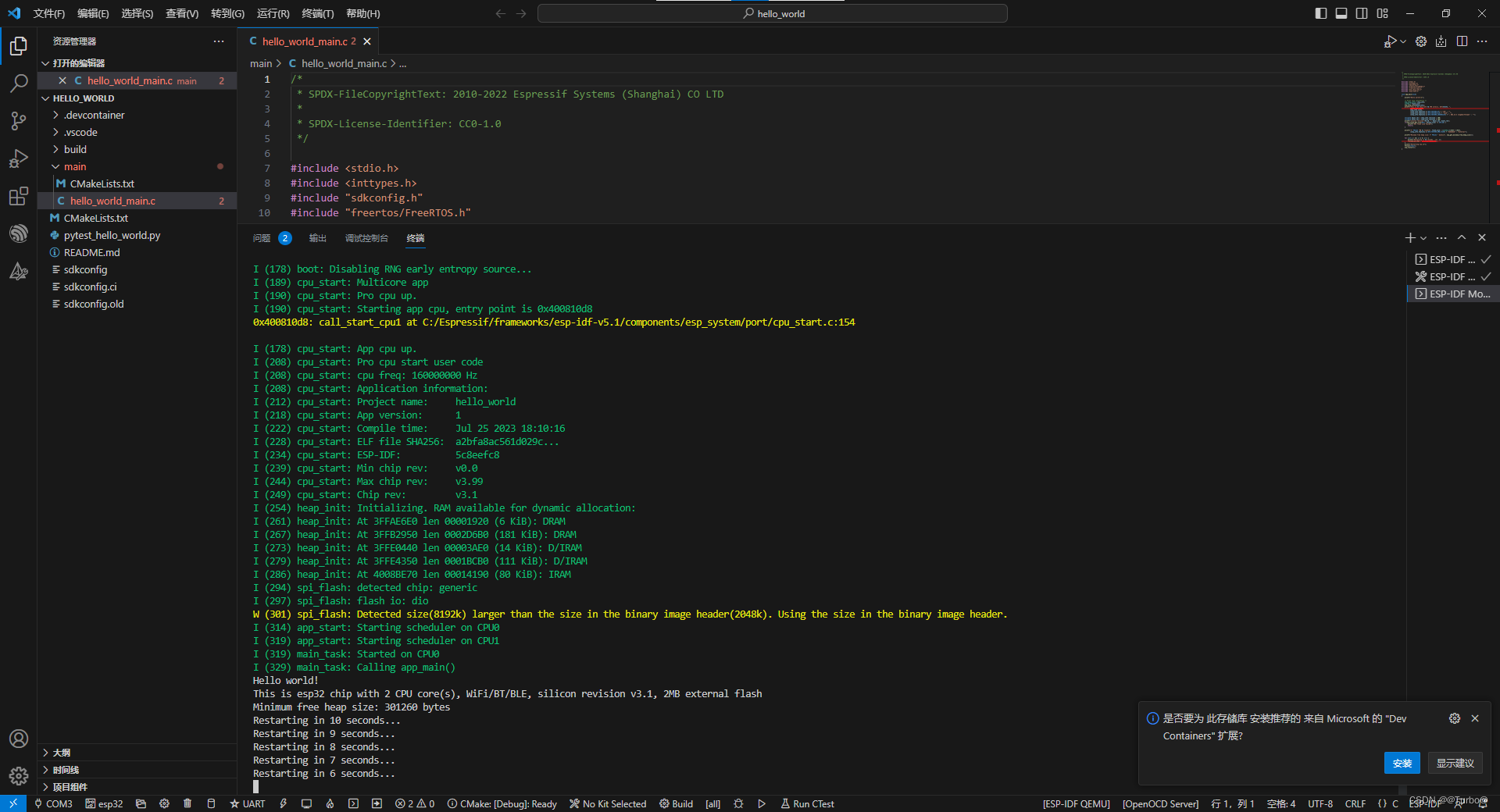Split the editor to the right
1500x812 pixels.
click(1462, 41)
